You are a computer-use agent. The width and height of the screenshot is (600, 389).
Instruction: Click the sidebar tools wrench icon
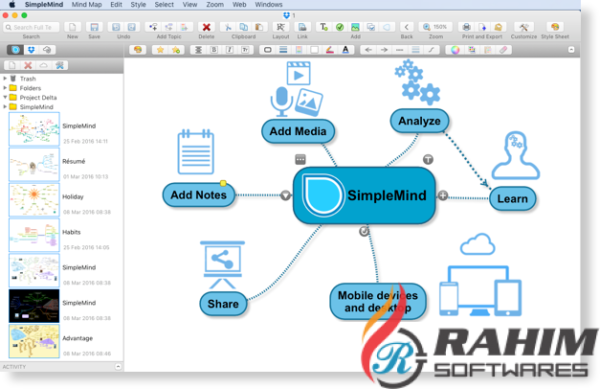point(60,65)
